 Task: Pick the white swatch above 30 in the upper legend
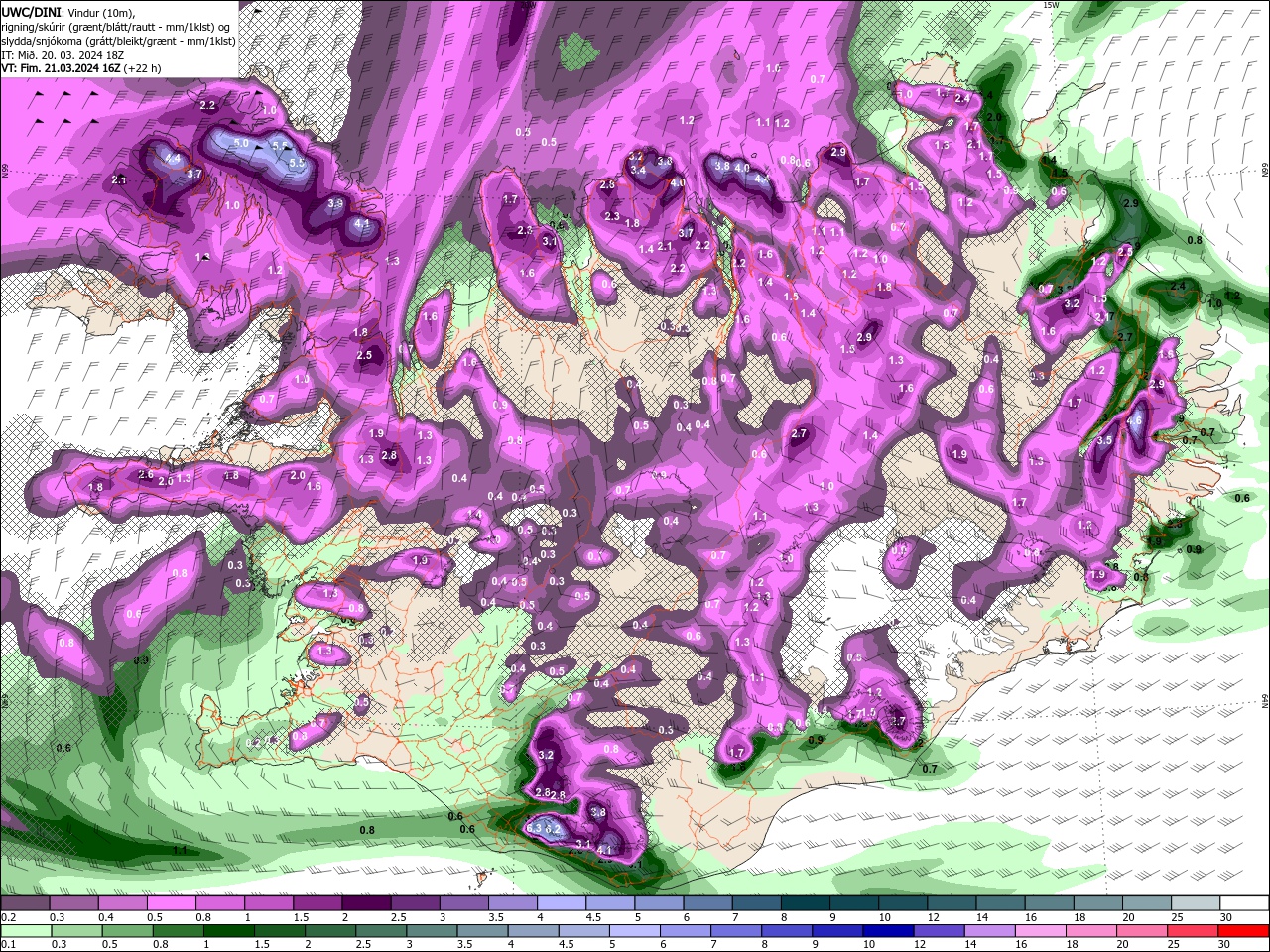pos(1245,903)
